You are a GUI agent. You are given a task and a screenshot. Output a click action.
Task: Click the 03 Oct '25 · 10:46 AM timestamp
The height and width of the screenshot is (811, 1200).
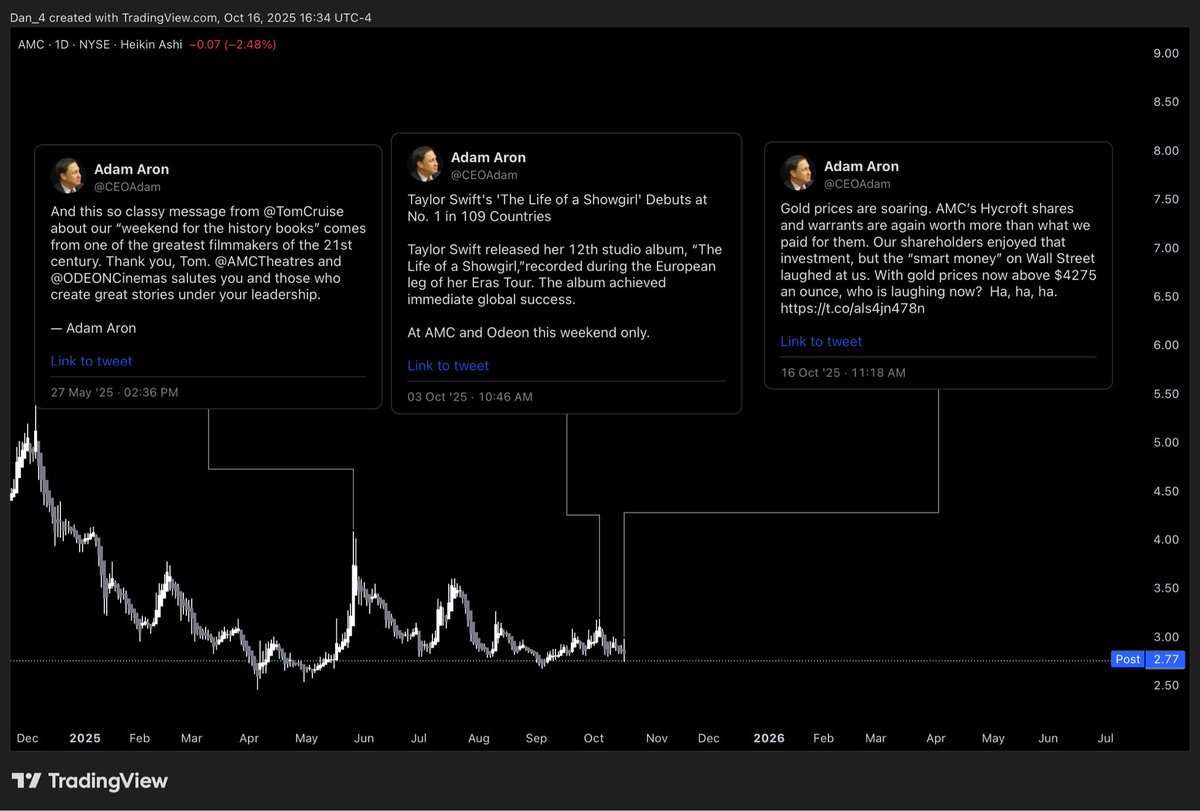click(x=470, y=397)
